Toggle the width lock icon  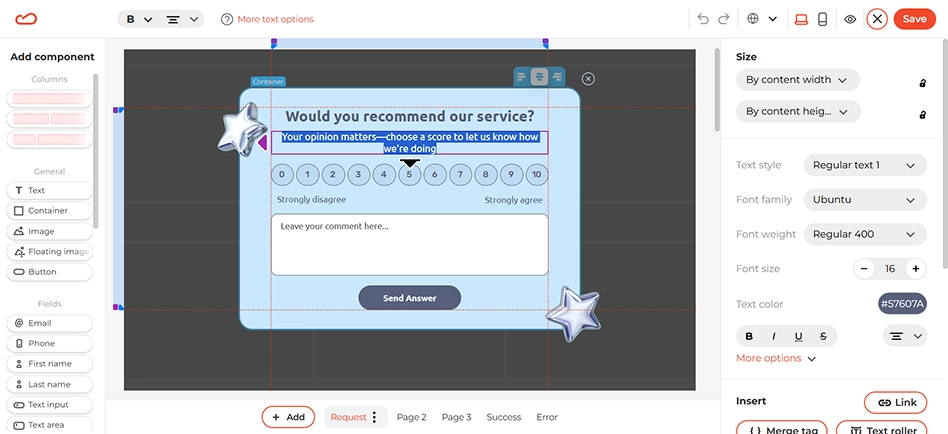tap(923, 83)
